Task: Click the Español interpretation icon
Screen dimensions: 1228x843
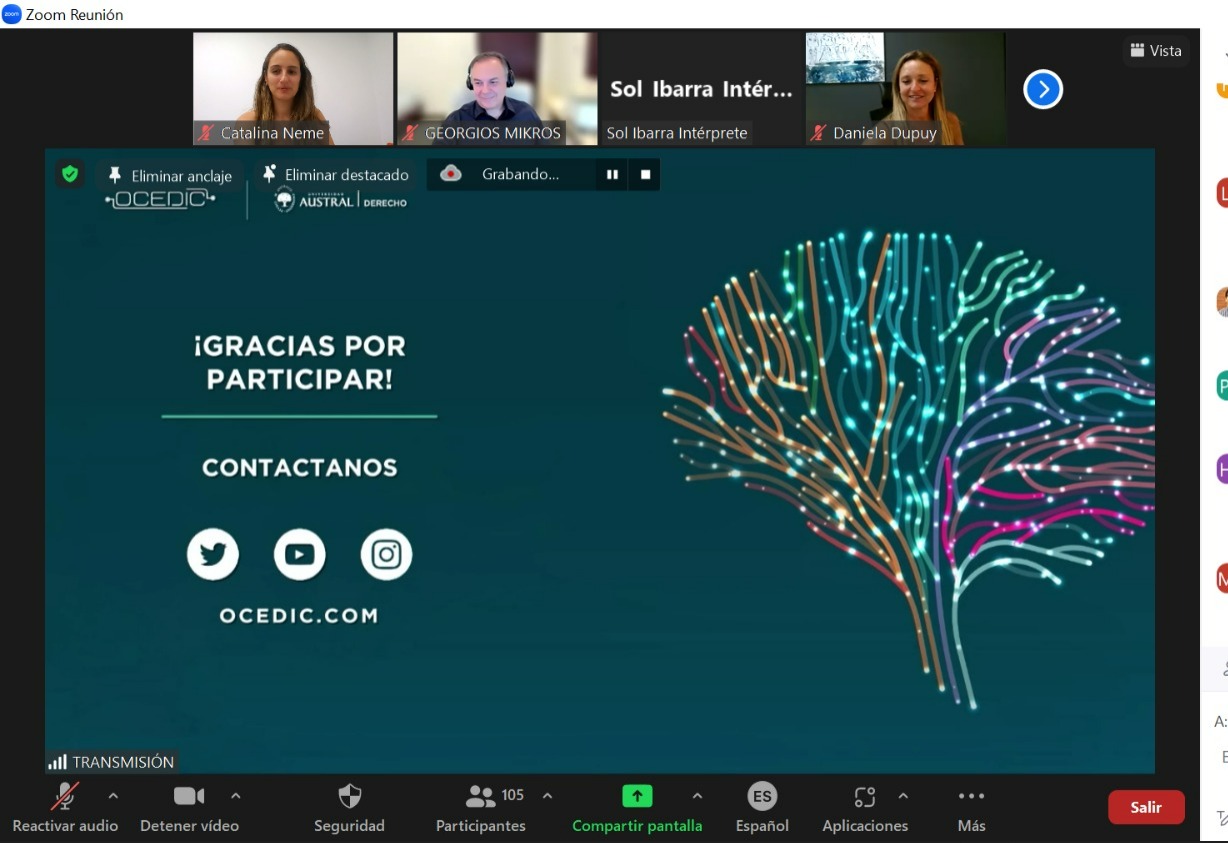Action: pos(762,797)
